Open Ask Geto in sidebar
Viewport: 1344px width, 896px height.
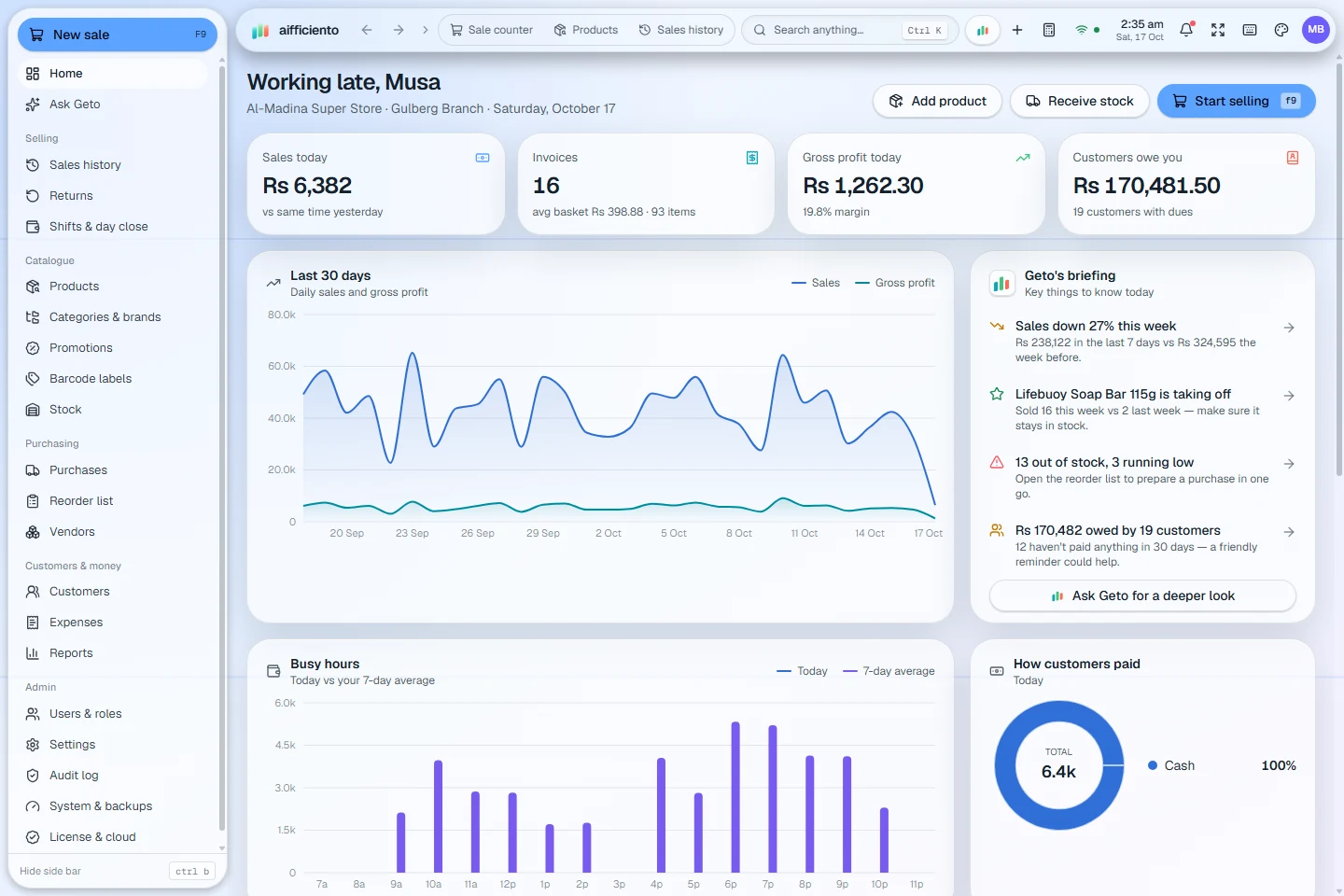tap(113, 105)
